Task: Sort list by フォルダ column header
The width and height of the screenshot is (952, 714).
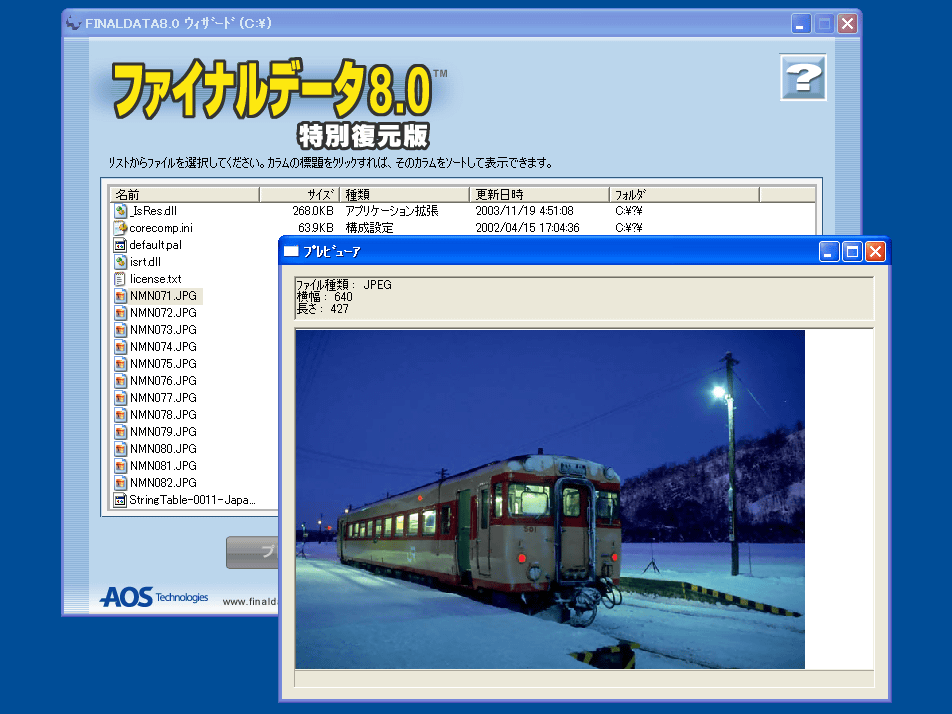Action: [684, 194]
